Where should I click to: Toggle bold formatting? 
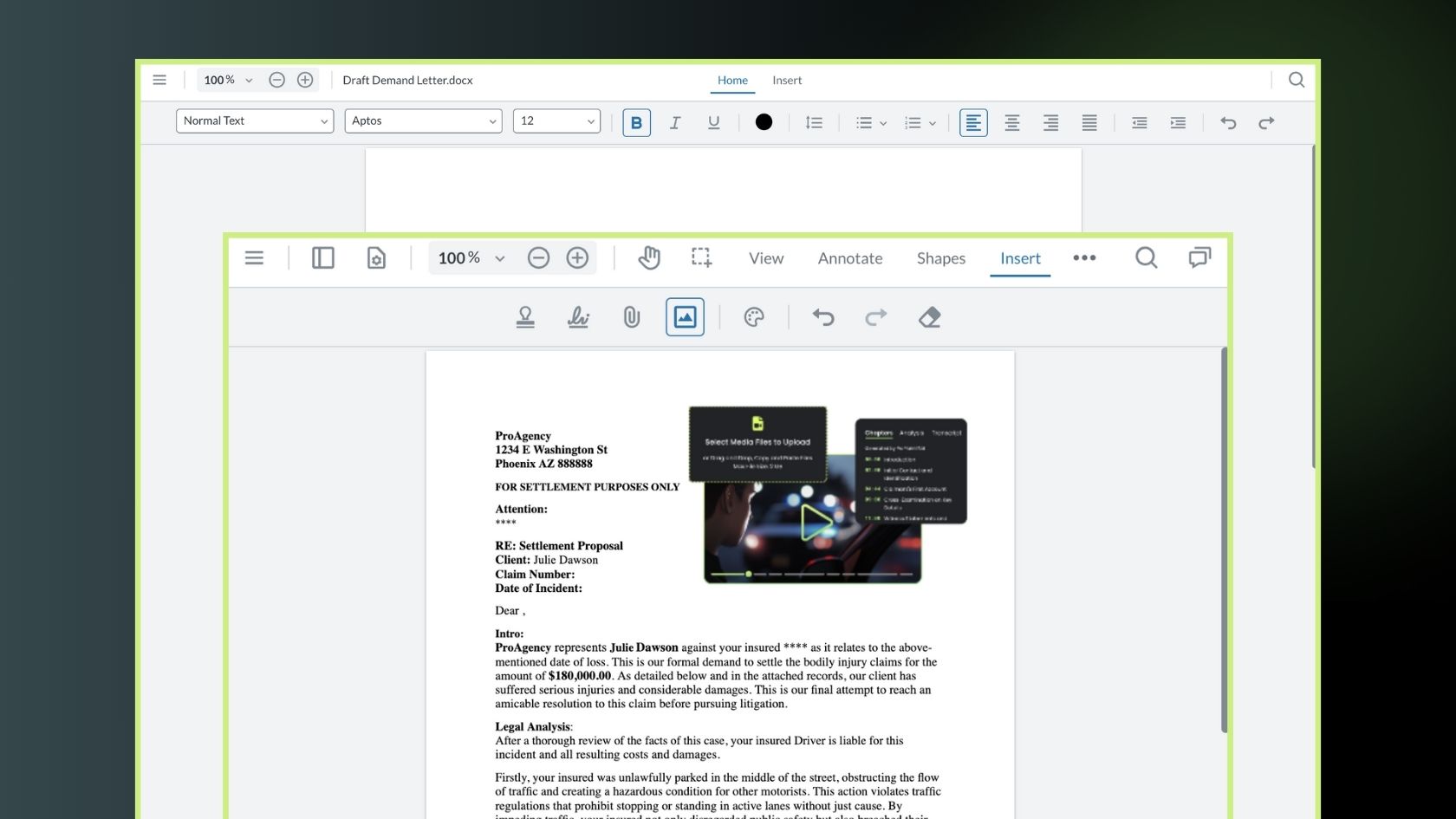coord(636,122)
